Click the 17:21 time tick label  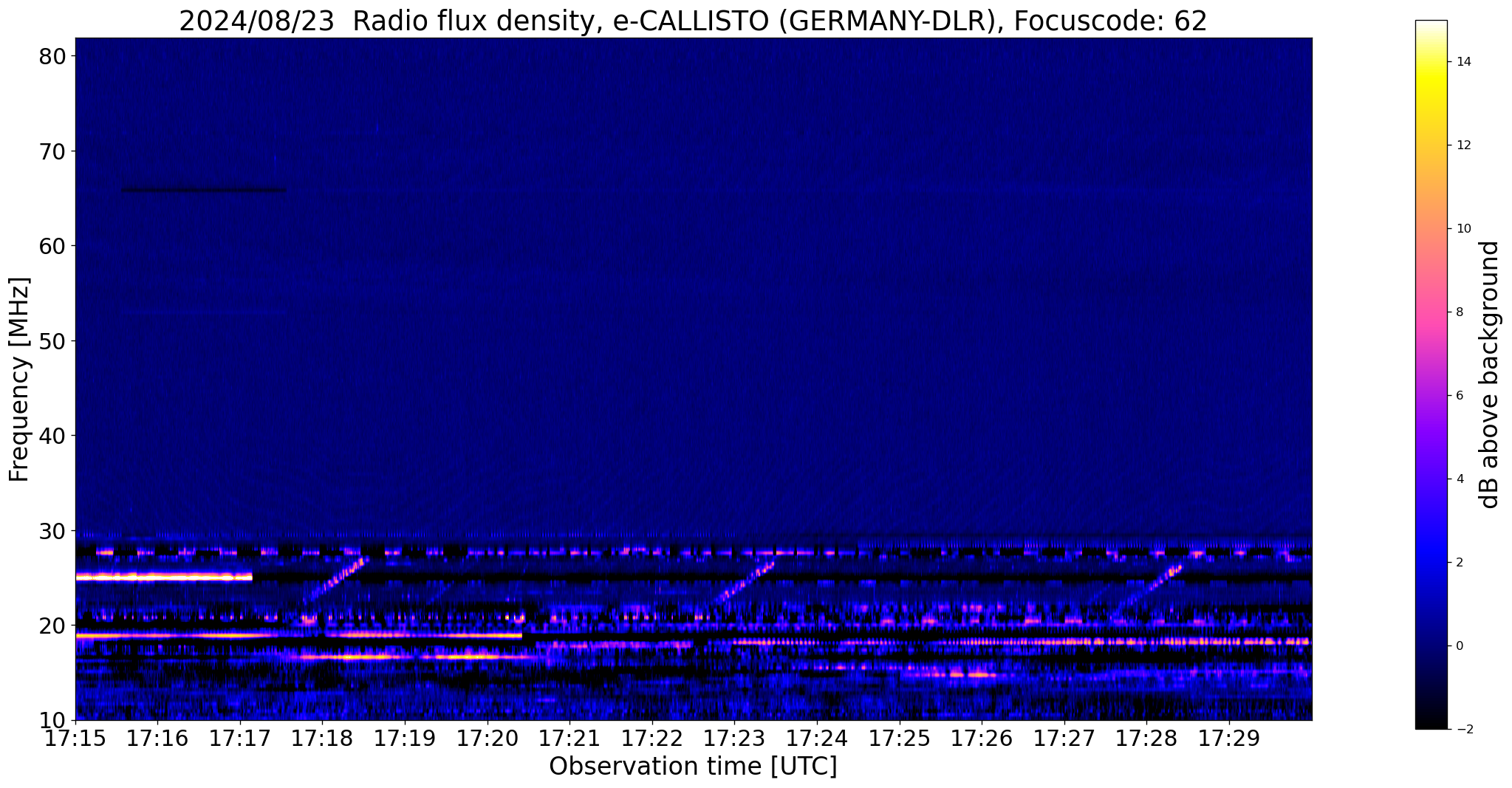point(569,739)
